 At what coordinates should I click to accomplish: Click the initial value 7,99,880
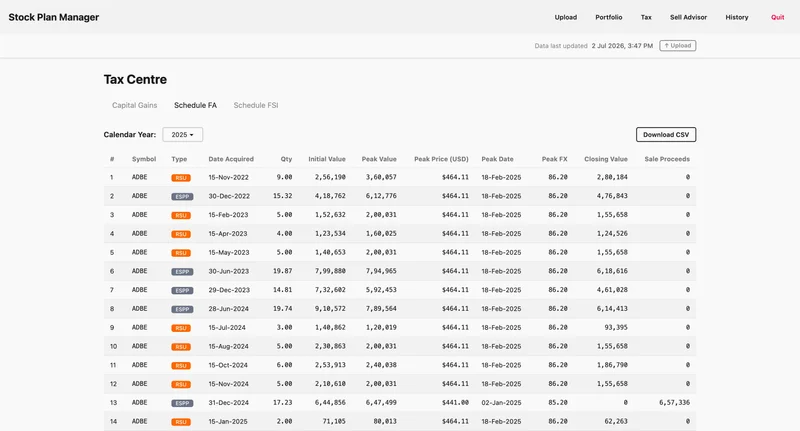330,271
